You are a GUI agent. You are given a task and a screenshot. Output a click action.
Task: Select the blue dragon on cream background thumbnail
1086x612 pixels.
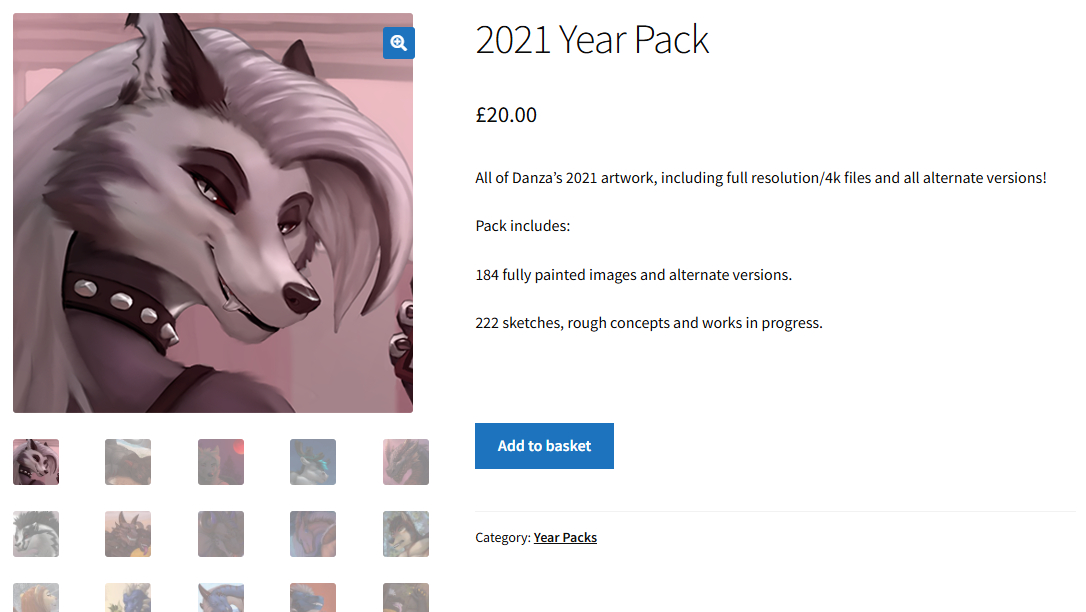(x=128, y=598)
